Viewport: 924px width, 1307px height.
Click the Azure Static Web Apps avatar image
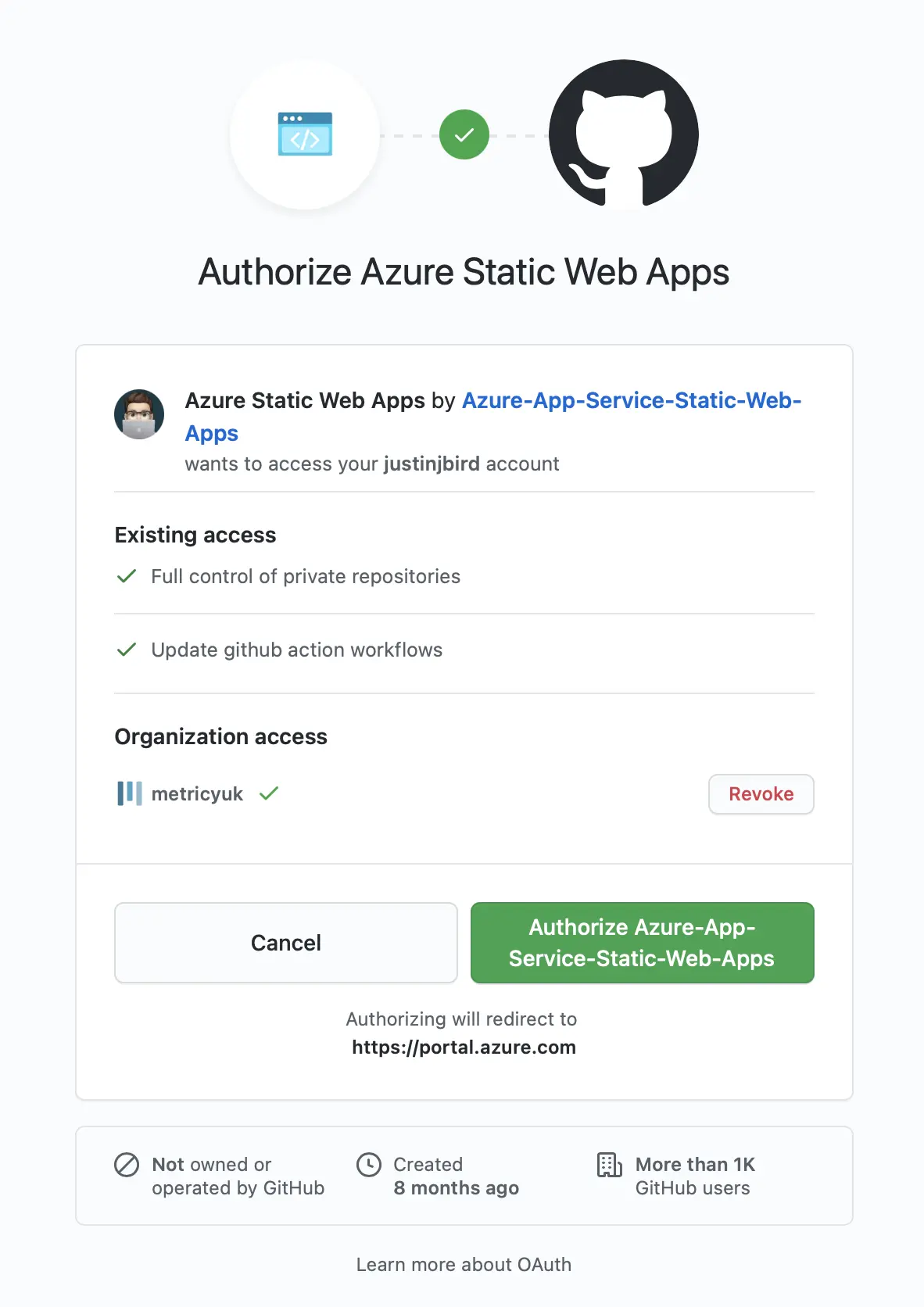pyautogui.click(x=138, y=414)
